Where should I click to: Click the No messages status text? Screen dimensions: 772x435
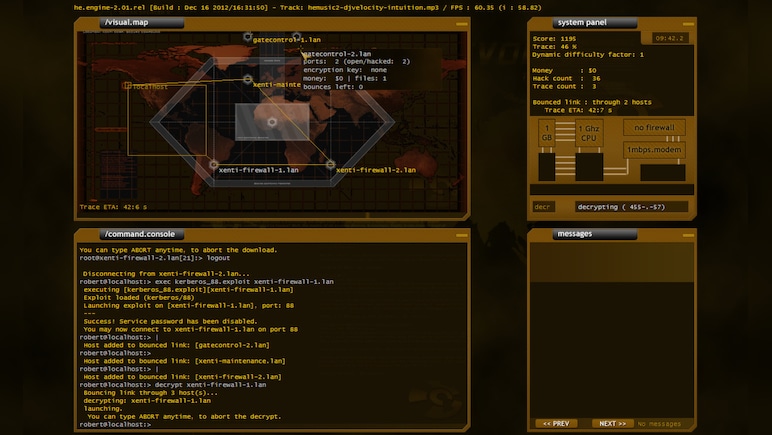pos(659,424)
